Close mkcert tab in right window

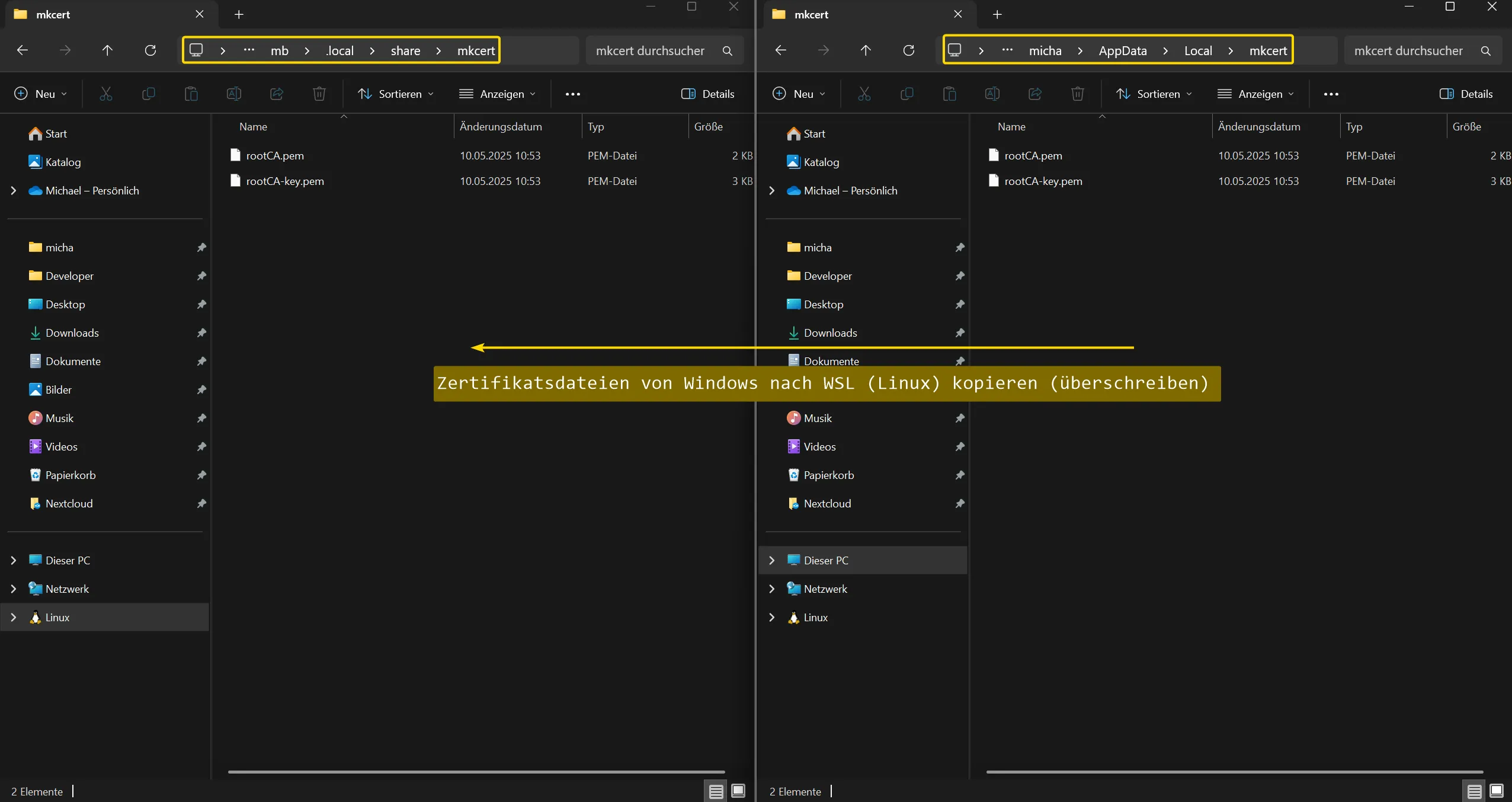[958, 14]
